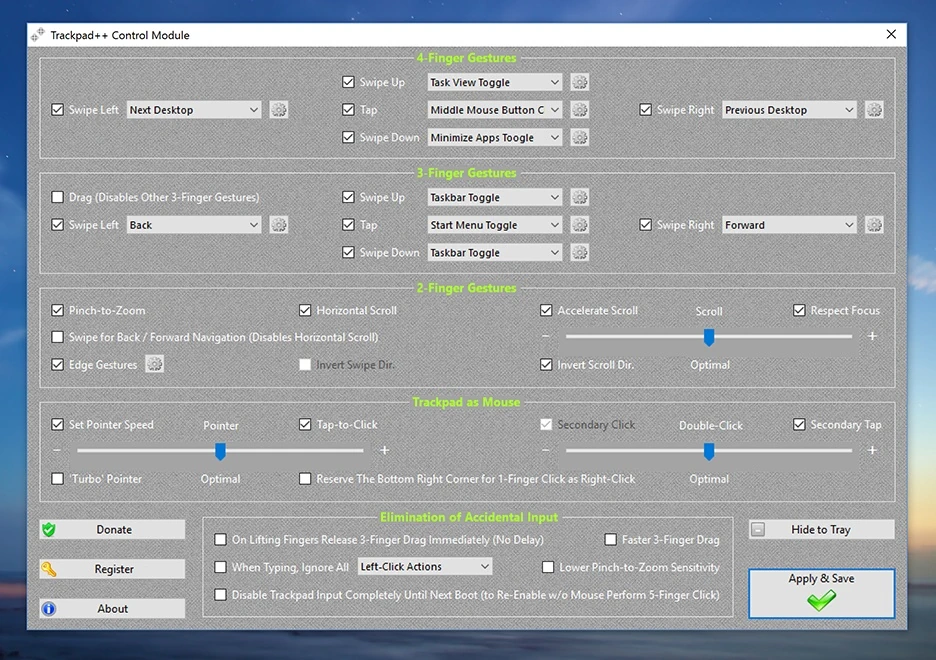
Task: Toggle Set Pointer Speed checkbox
Action: coord(57,424)
